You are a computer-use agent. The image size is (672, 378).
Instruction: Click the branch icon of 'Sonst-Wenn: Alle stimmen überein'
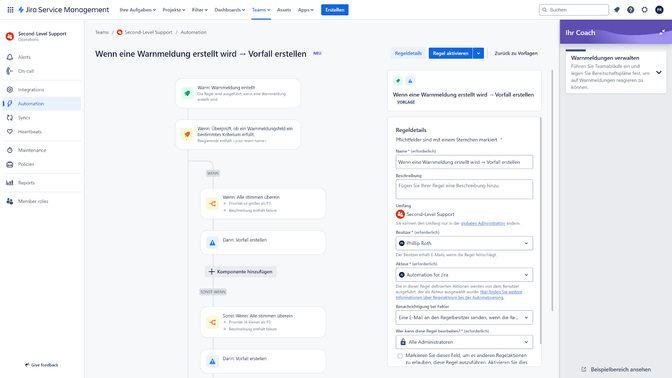[213, 322]
